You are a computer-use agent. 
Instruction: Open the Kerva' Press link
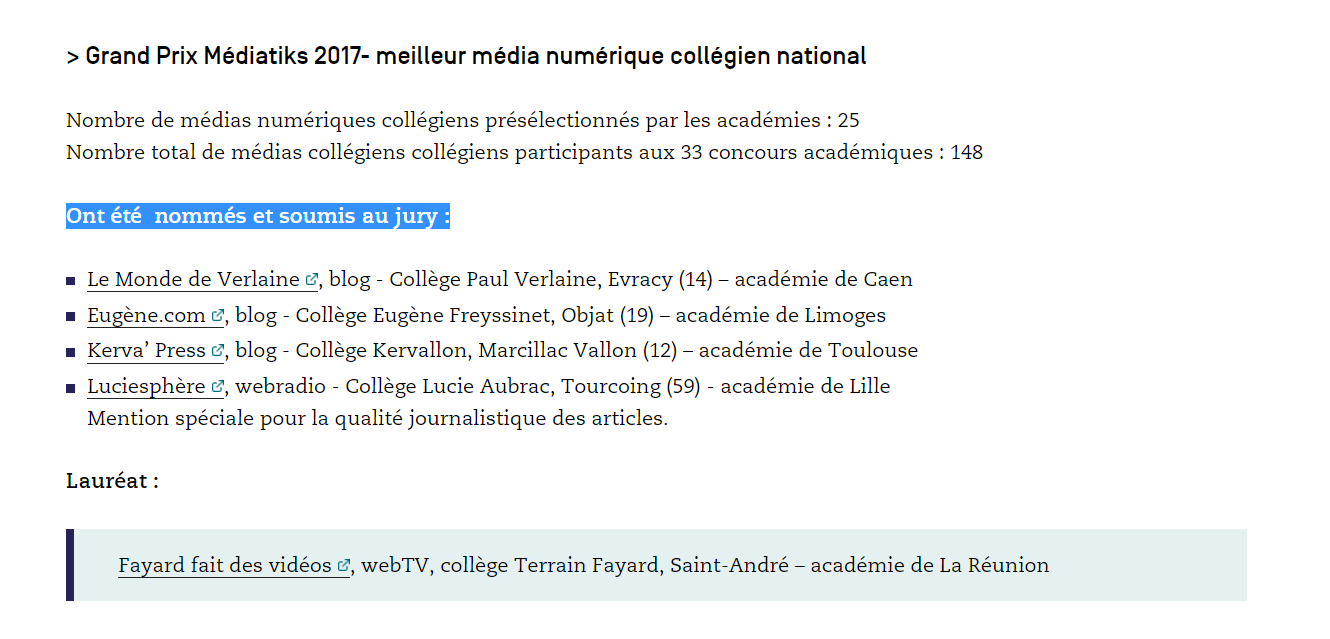(146, 351)
